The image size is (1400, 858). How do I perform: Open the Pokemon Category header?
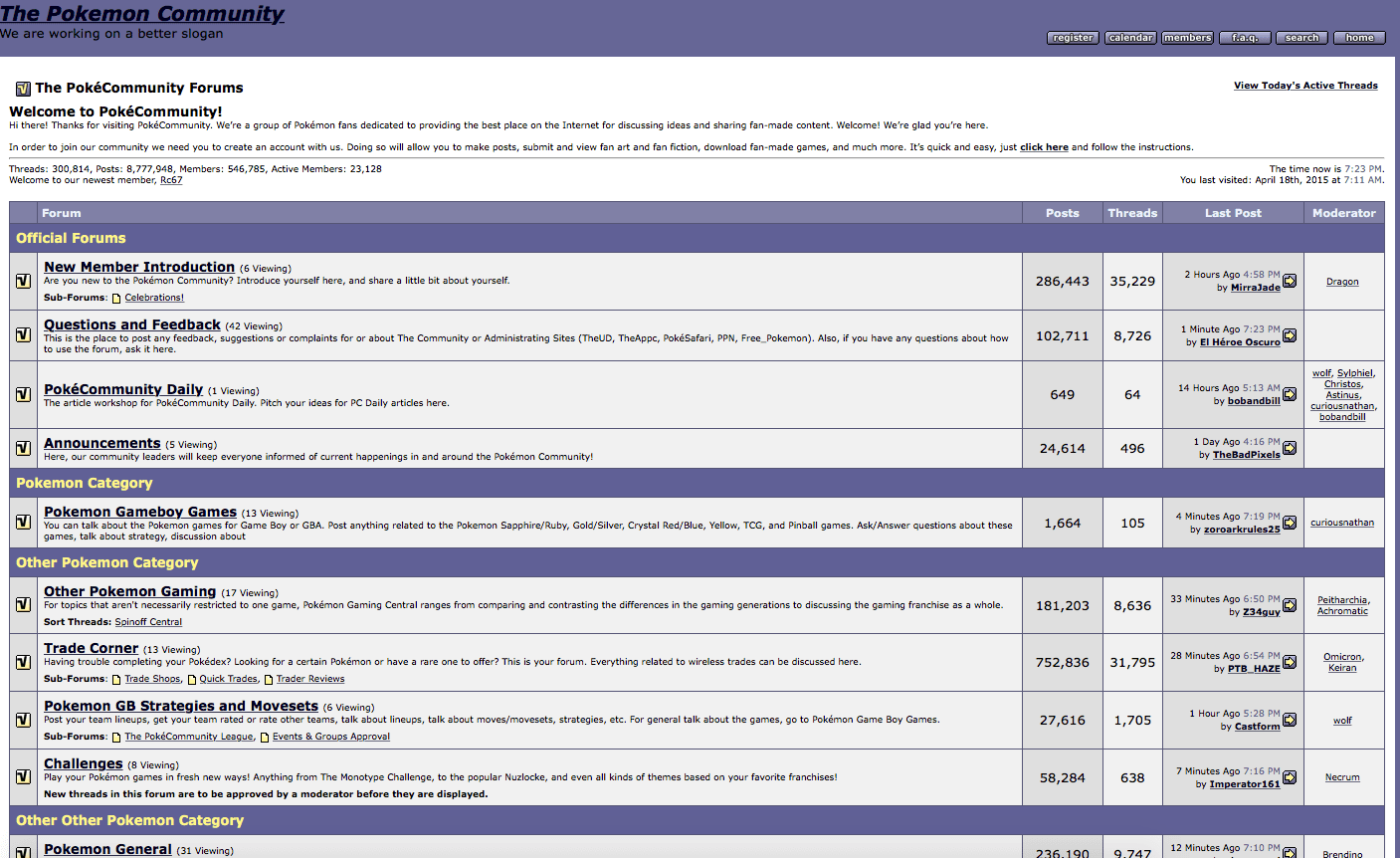pyautogui.click(x=85, y=483)
